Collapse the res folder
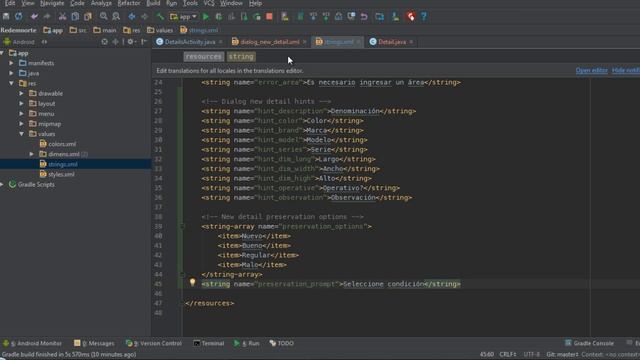This screenshot has height=360, width=640. click(11, 83)
